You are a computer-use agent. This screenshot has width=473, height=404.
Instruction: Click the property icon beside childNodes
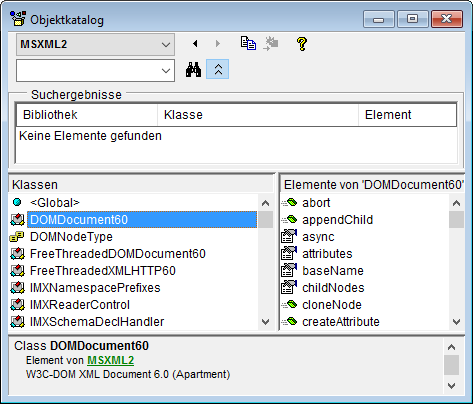pyautogui.click(x=289, y=287)
